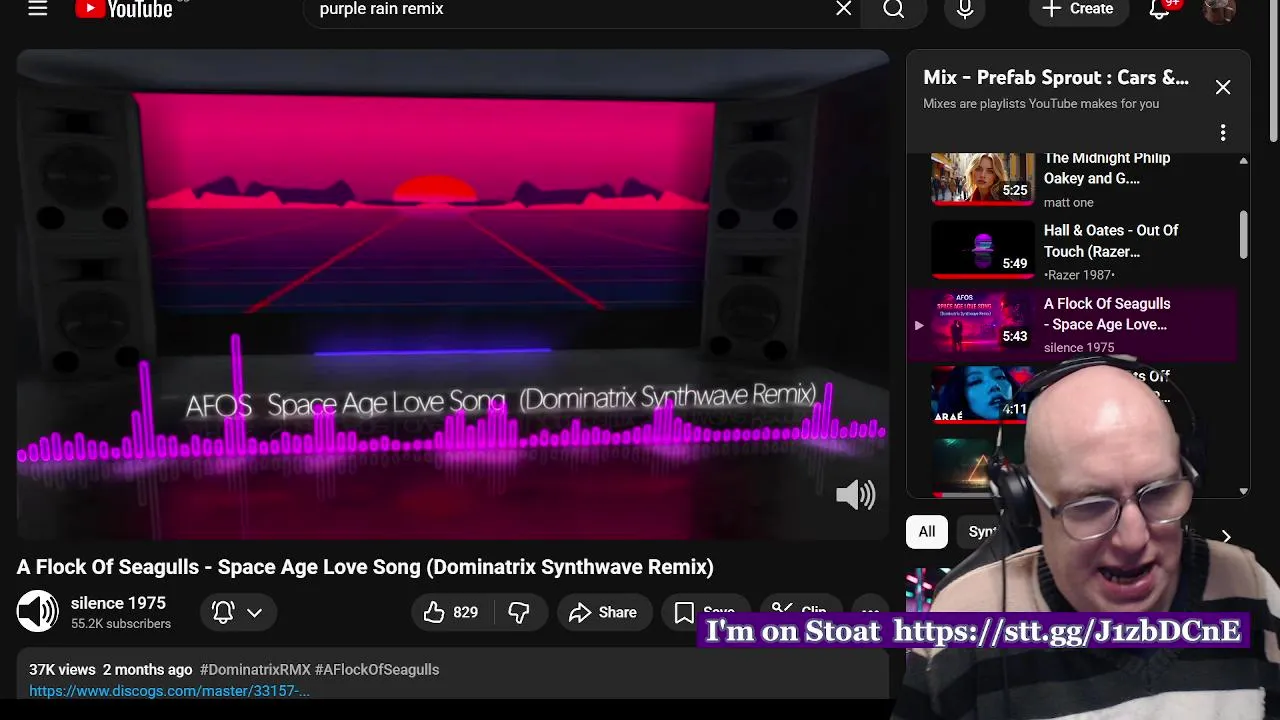
Task: Save video to playlist
Action: 705,612
